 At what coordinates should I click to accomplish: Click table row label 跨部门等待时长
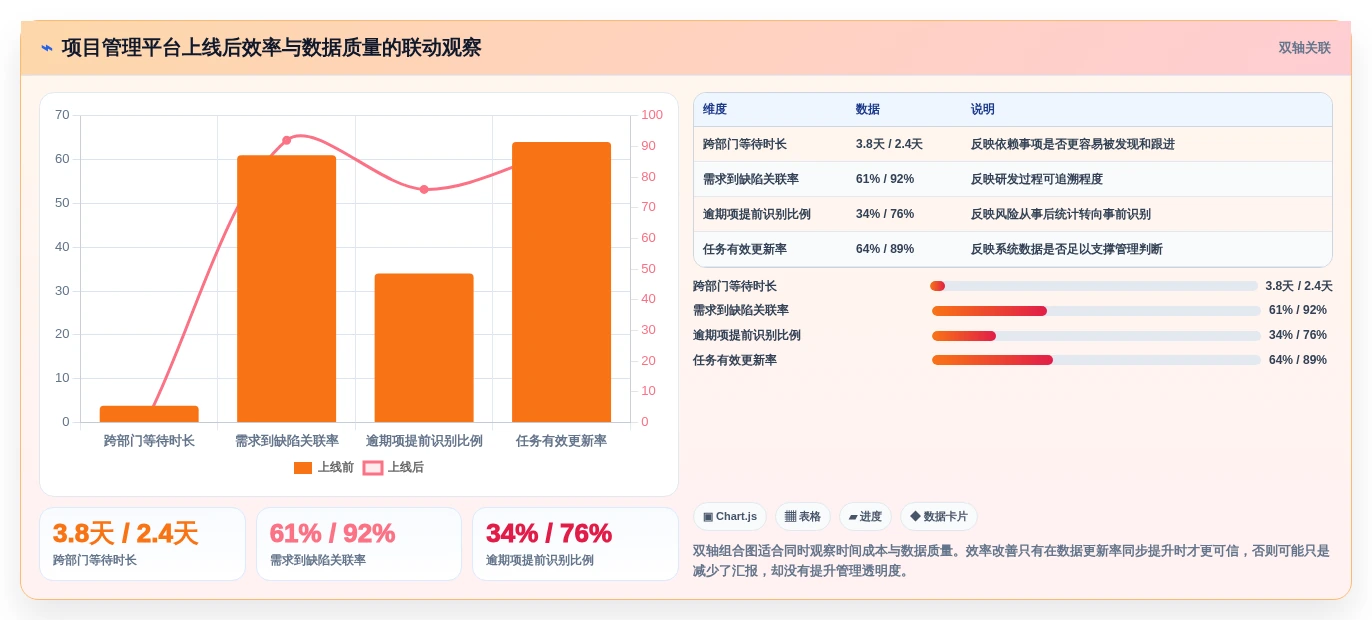coord(745,144)
